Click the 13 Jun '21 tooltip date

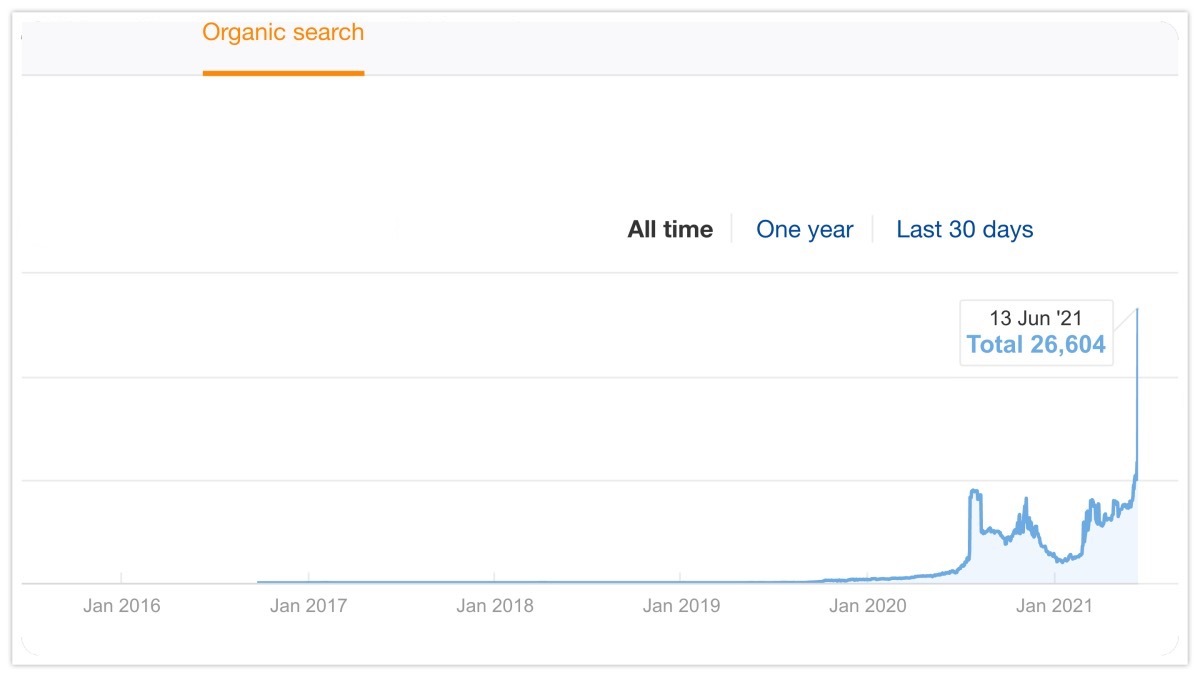click(1035, 319)
